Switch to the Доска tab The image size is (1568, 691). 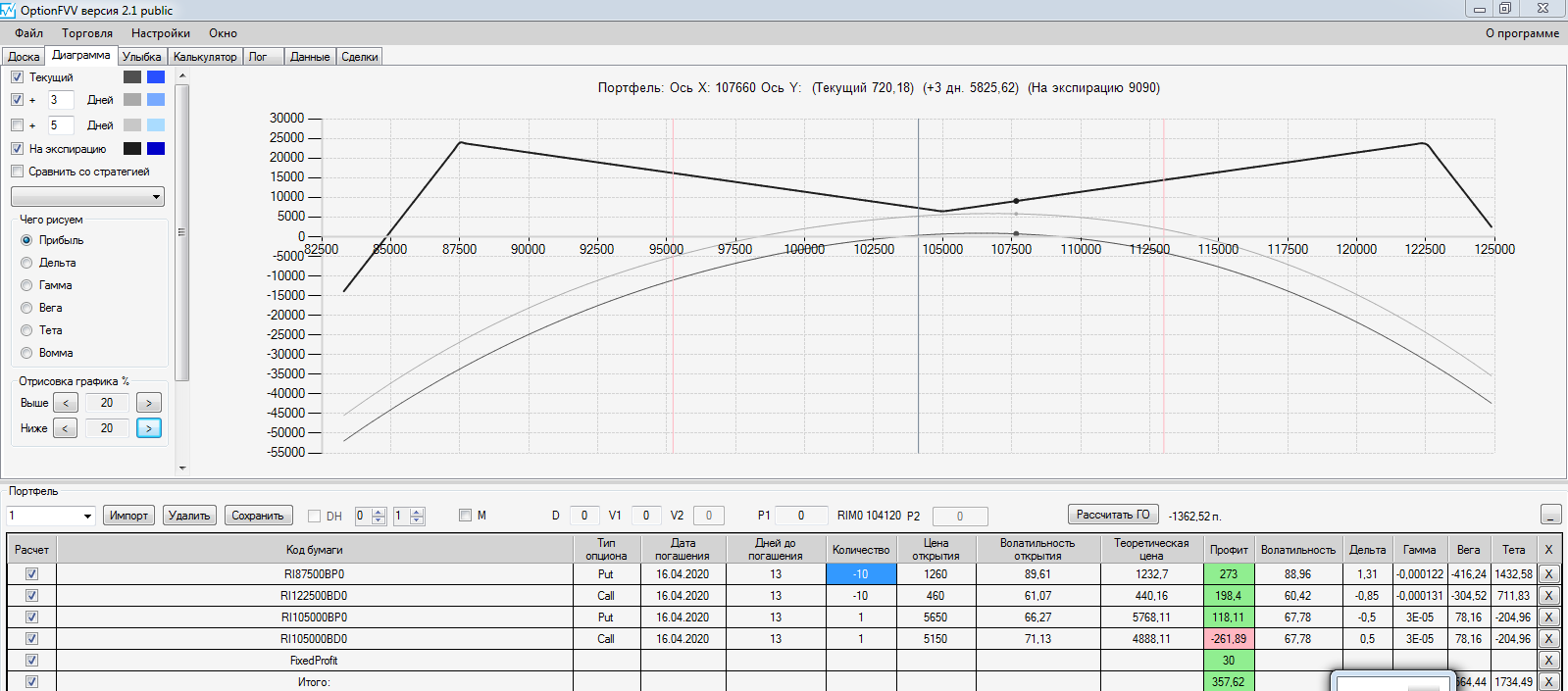coord(24,57)
